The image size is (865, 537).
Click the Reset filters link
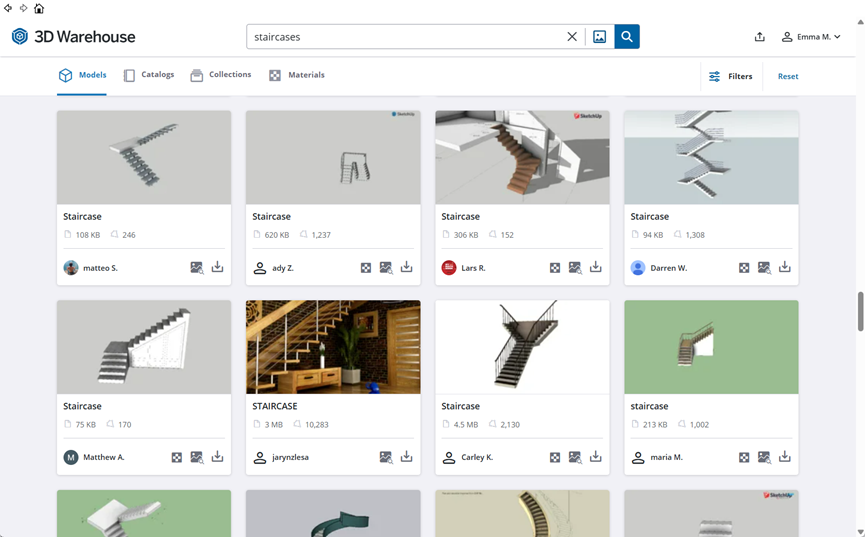click(x=788, y=76)
